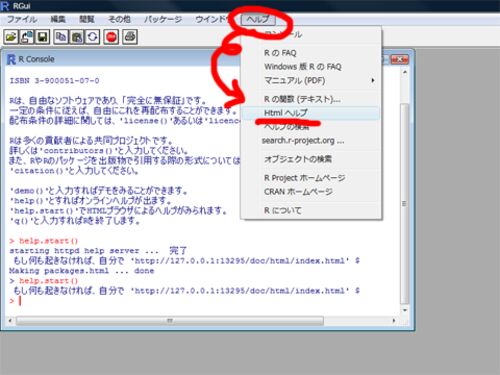
Task: Open R Project ホームページ entry
Action: click(x=311, y=178)
